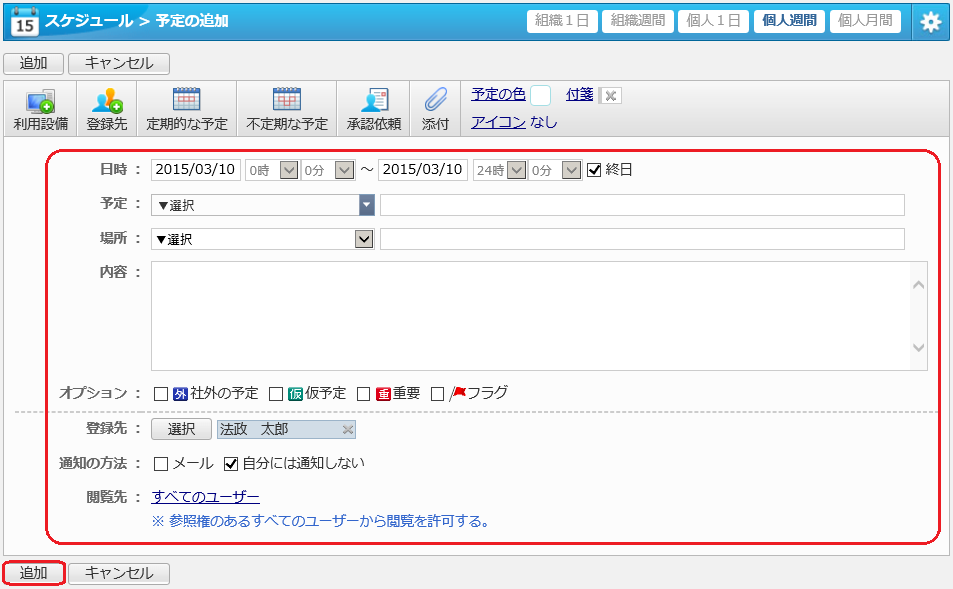Switch to the 組織1日 view tab

[x=562, y=21]
